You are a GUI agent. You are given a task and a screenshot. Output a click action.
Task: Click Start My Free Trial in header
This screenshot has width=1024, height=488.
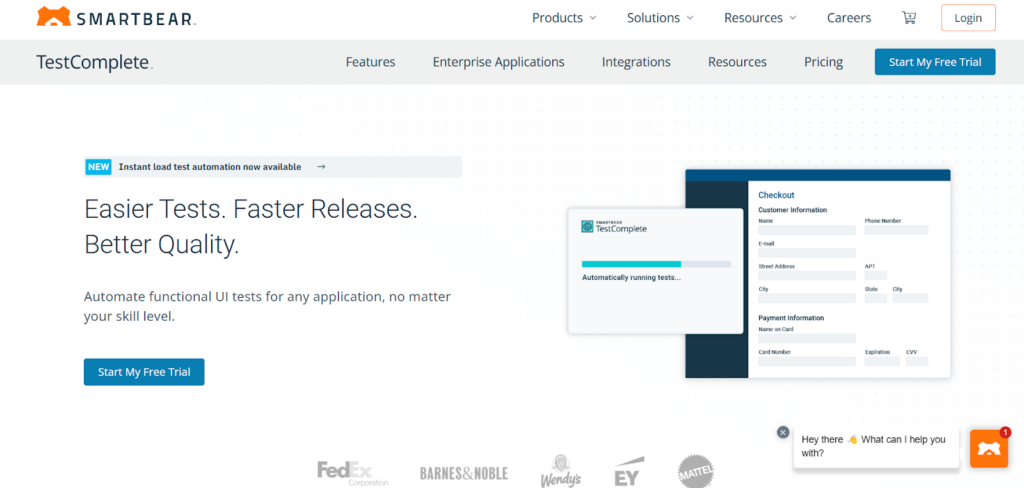(x=935, y=62)
